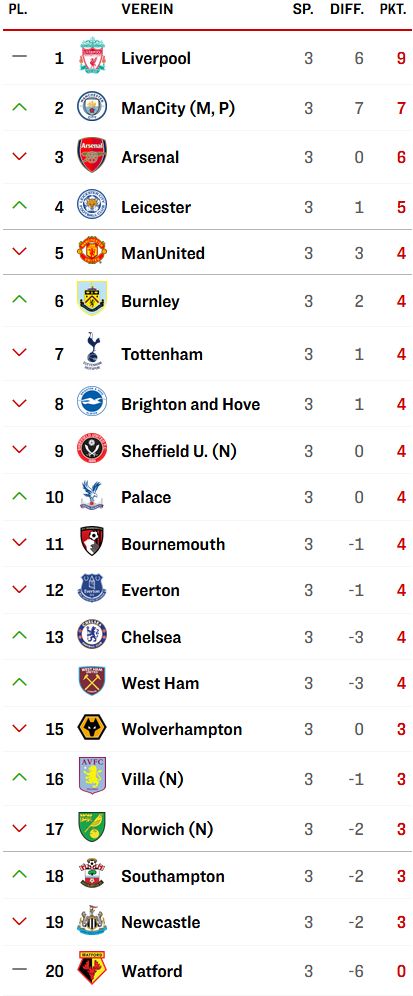
Task: Select the Everton team name
Action: pos(150,590)
